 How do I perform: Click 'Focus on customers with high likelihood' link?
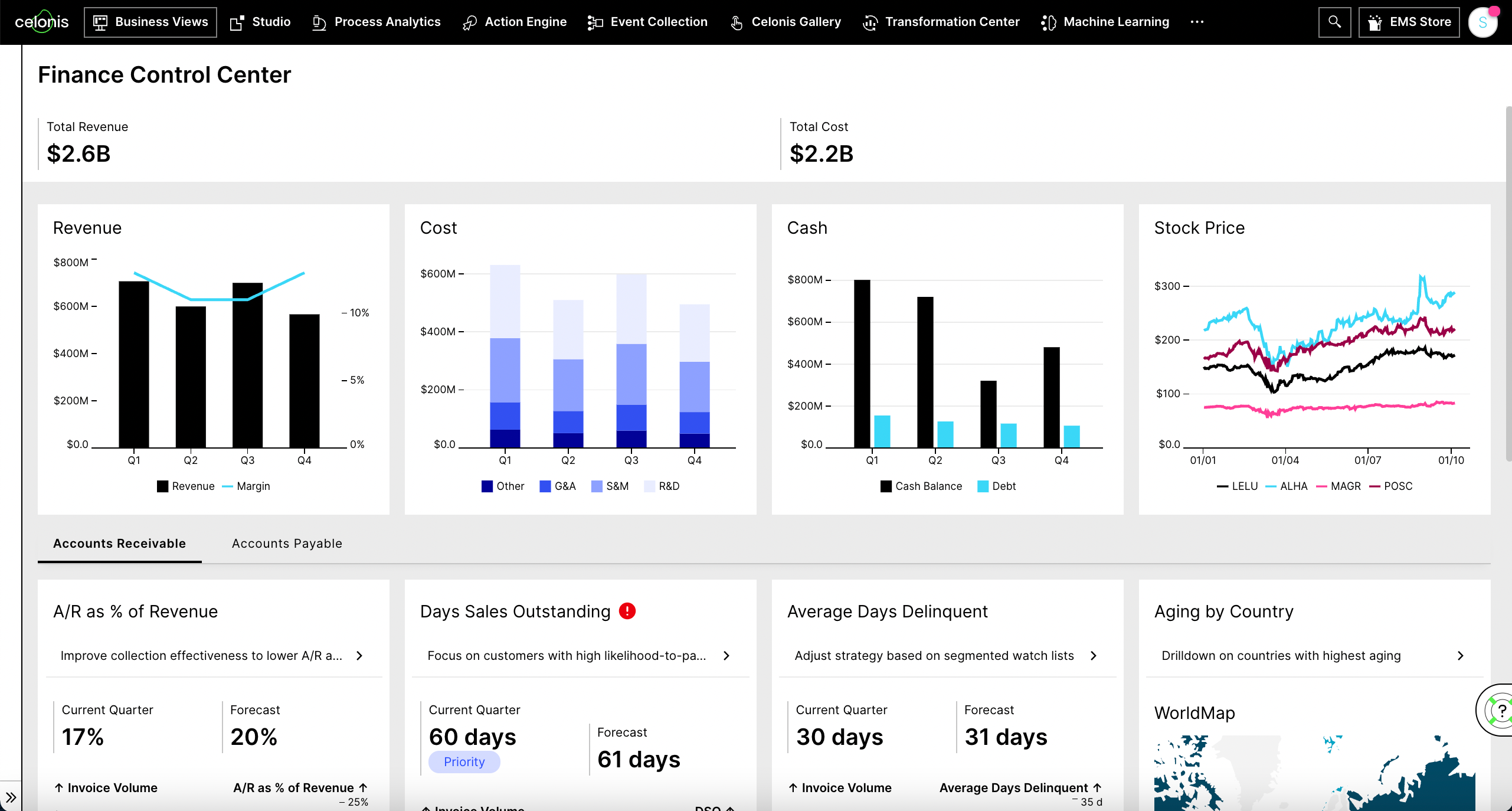click(567, 656)
